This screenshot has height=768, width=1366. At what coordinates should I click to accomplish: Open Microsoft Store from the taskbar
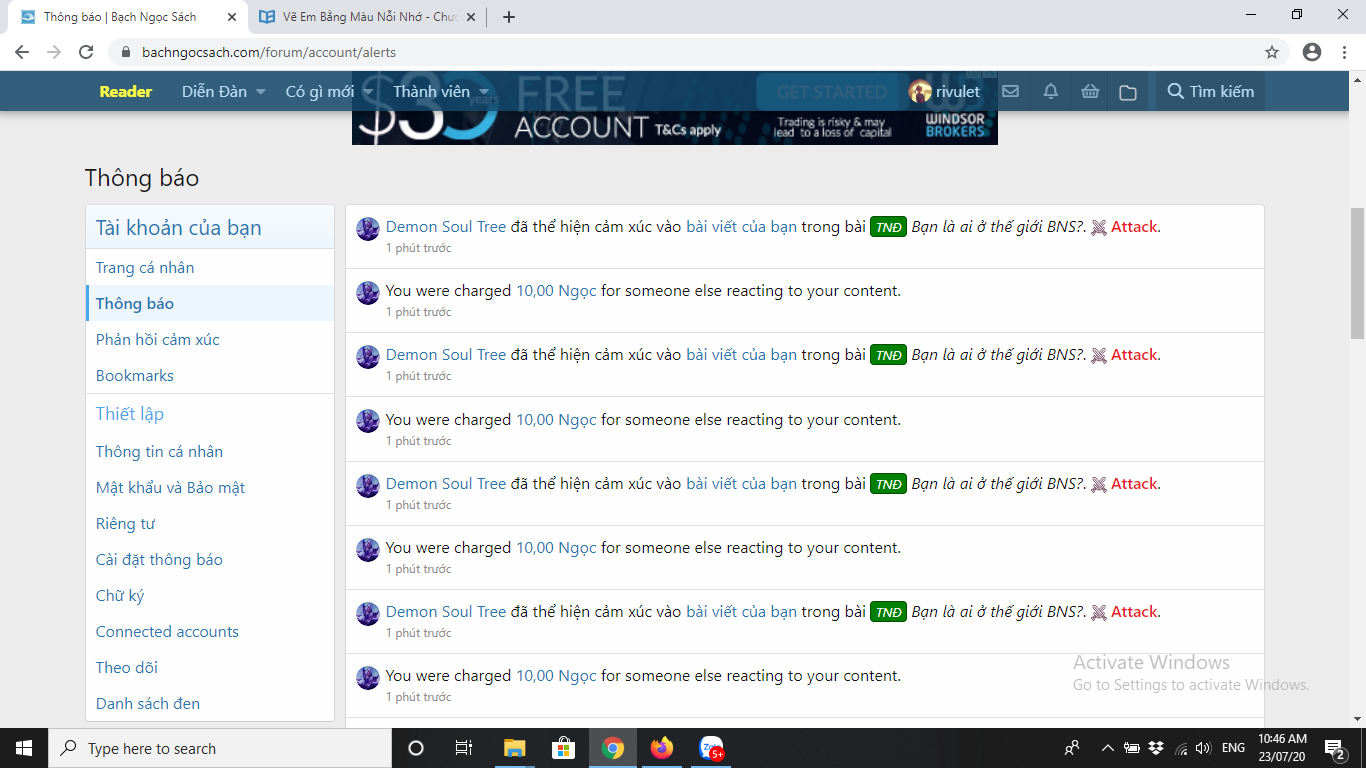[564, 748]
